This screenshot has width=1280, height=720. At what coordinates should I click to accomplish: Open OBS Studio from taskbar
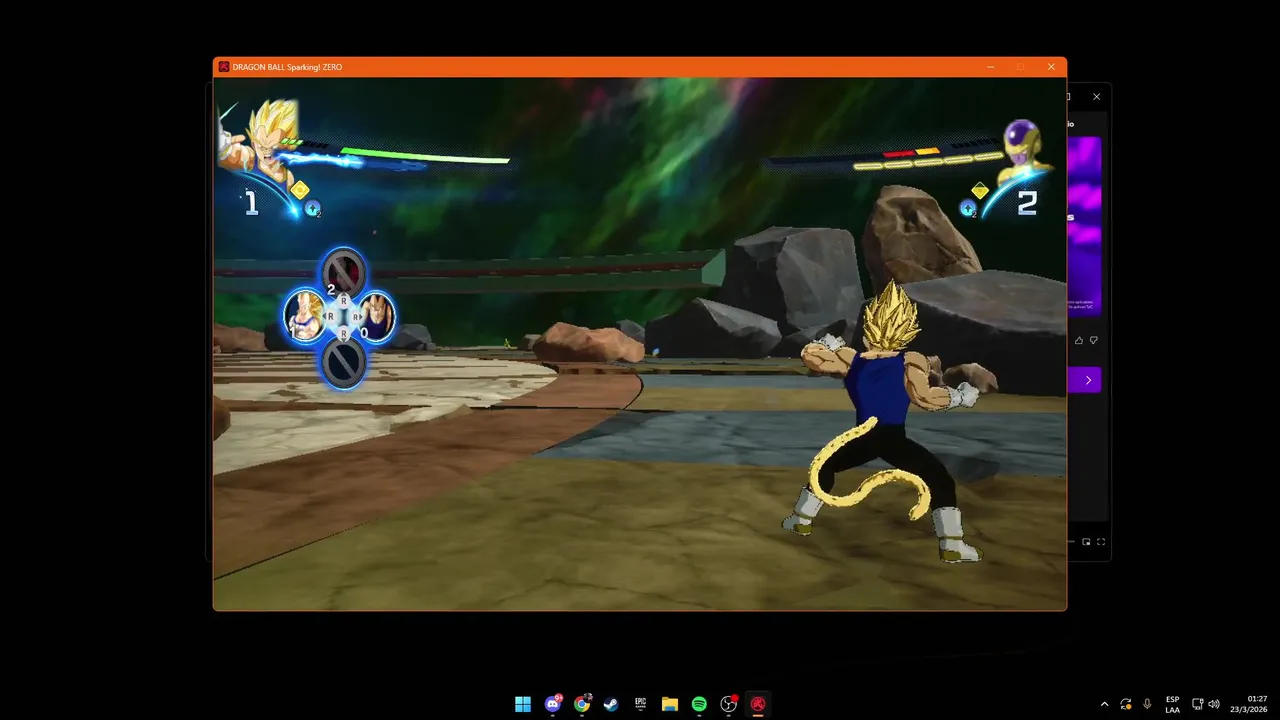pyautogui.click(x=729, y=704)
